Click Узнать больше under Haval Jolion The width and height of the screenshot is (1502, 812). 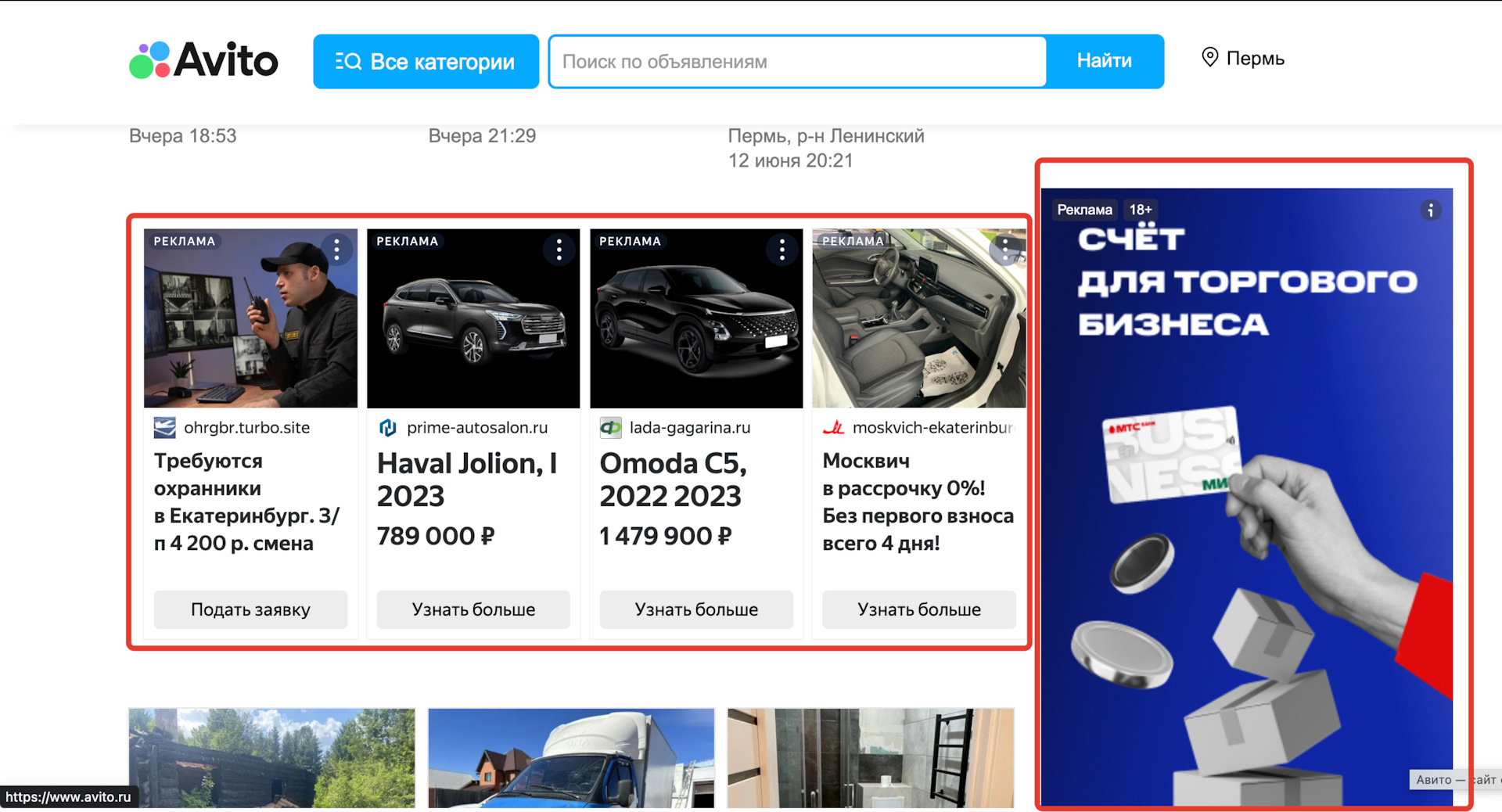pyautogui.click(x=473, y=609)
